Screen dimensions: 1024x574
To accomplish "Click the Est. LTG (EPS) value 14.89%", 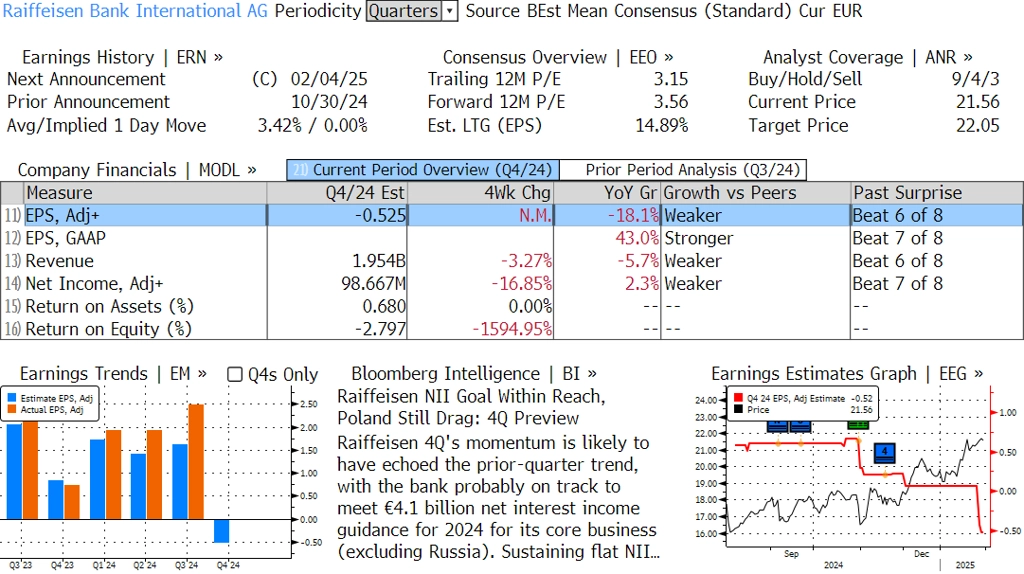I will (x=662, y=125).
